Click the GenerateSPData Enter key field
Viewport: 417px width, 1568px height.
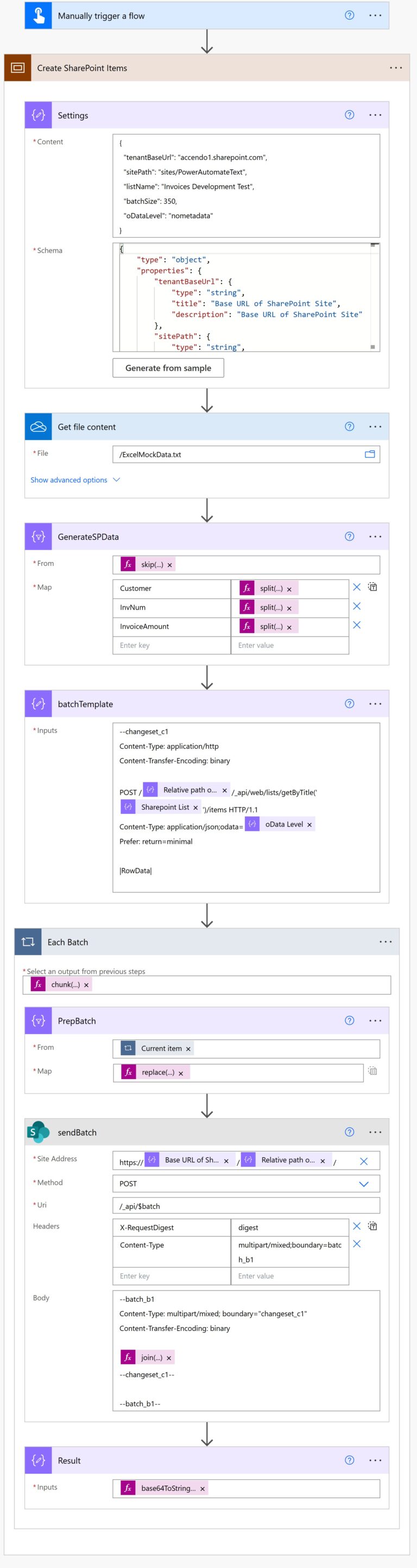pyautogui.click(x=172, y=645)
